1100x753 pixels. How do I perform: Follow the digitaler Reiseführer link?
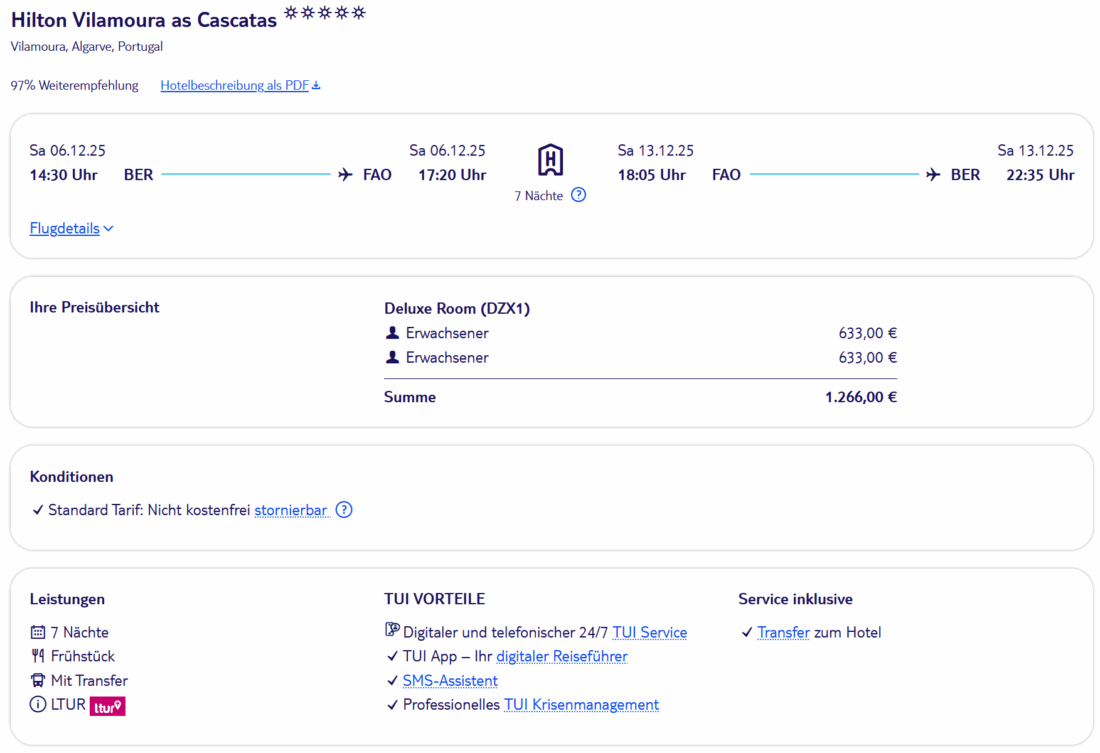point(561,657)
